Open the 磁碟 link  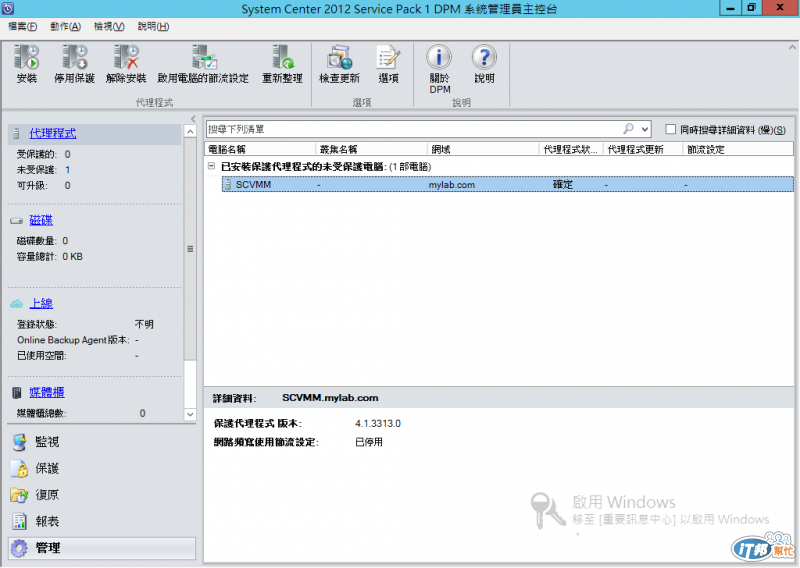click(41, 220)
